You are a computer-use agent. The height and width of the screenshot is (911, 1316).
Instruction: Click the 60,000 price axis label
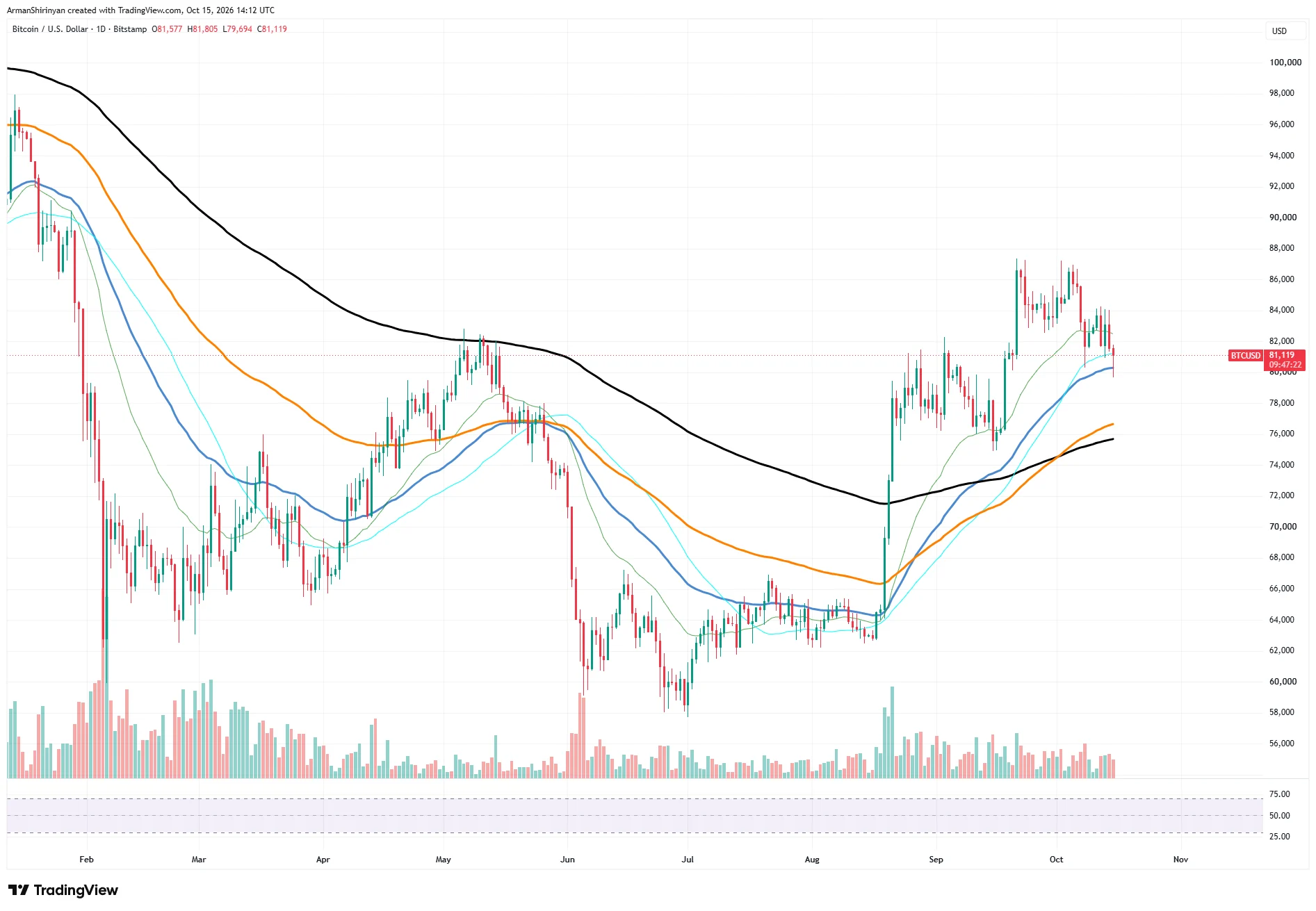click(1283, 682)
